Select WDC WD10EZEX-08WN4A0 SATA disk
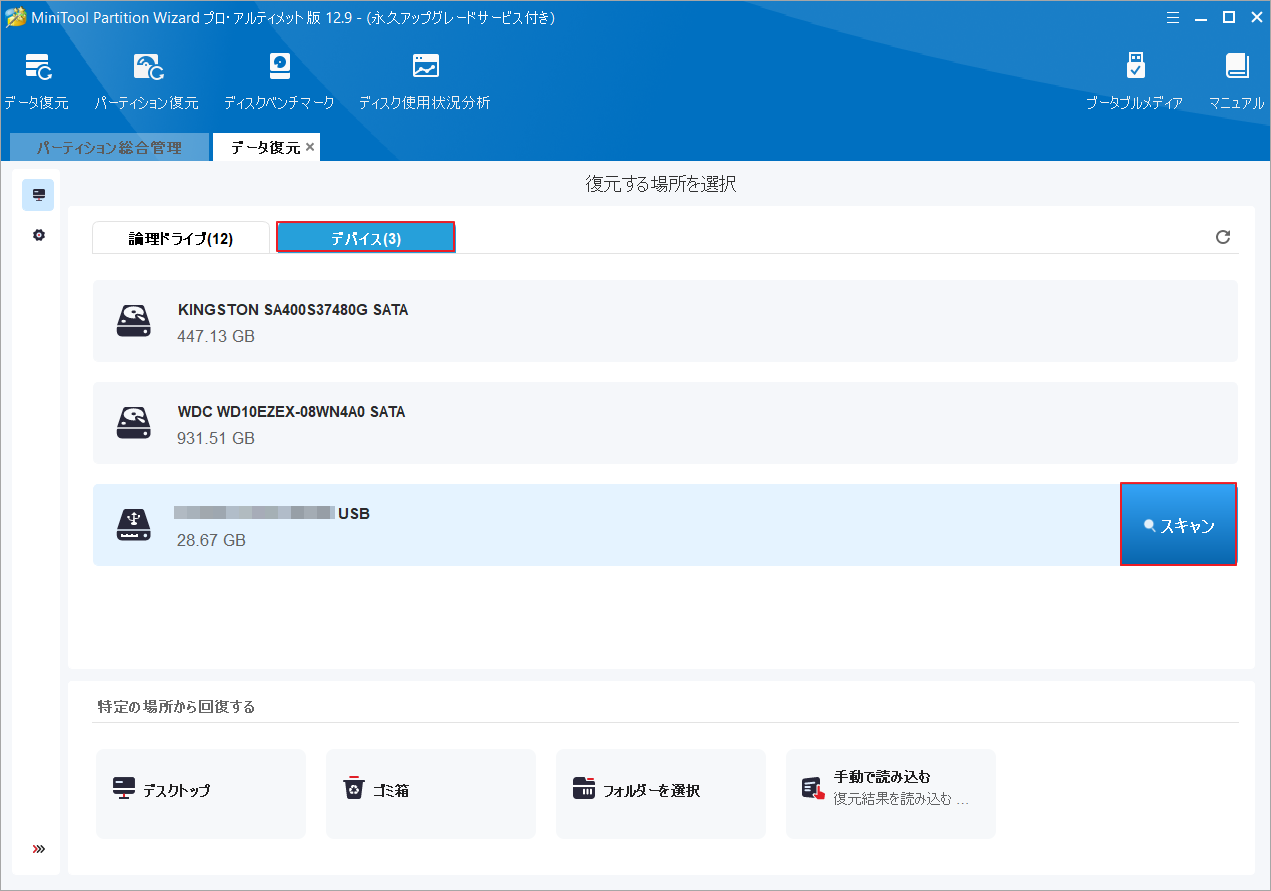 pos(665,423)
